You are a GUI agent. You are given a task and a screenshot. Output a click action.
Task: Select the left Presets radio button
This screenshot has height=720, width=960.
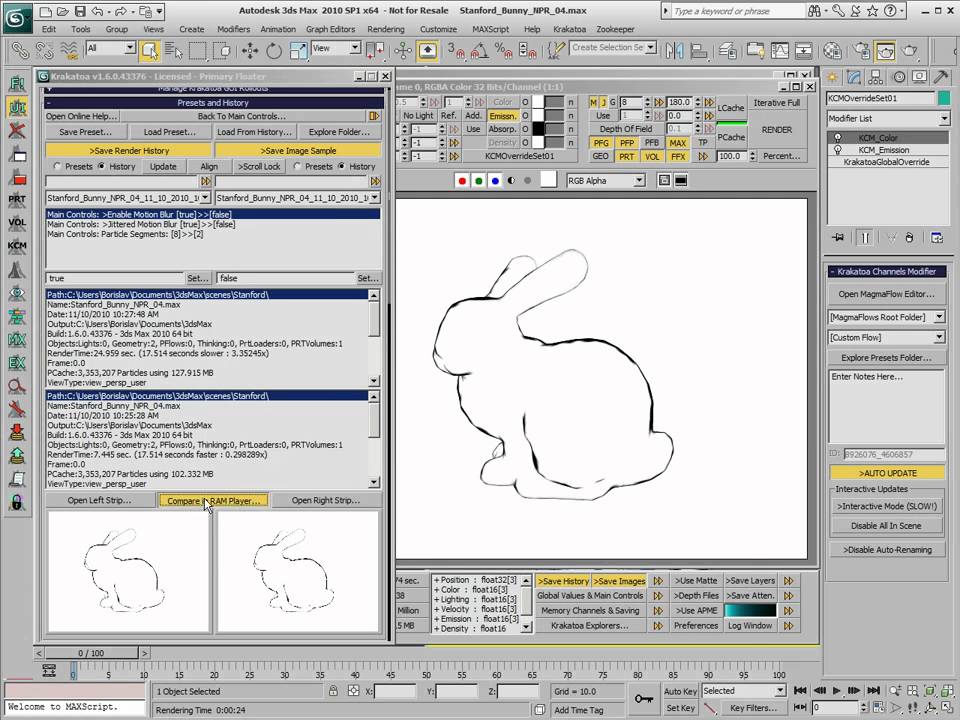(x=57, y=167)
